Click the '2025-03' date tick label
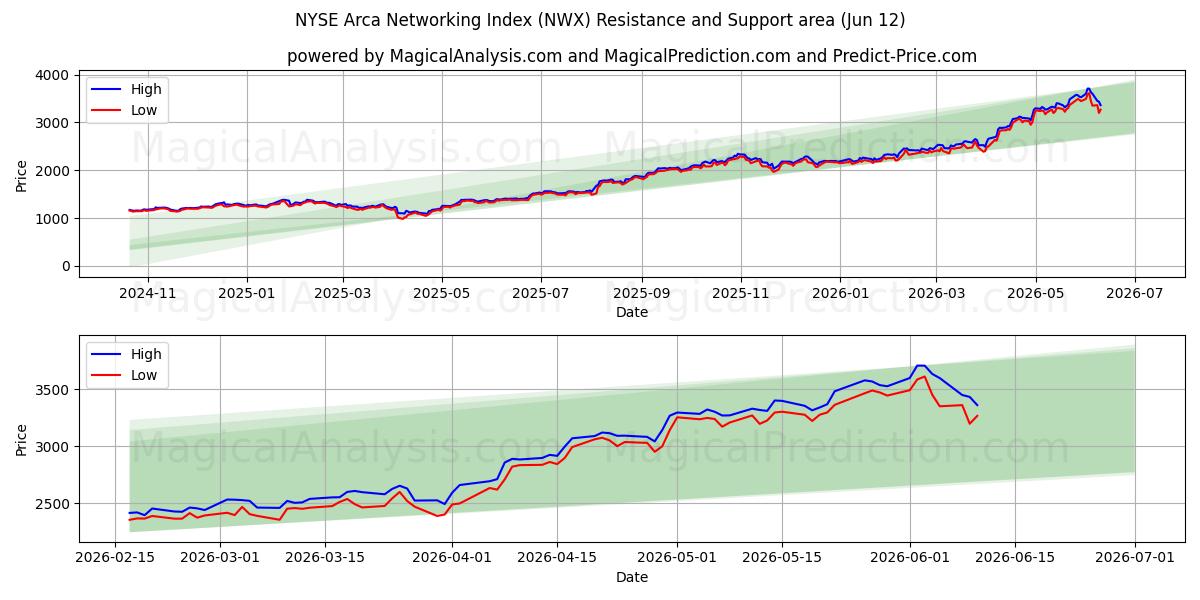 (343, 294)
